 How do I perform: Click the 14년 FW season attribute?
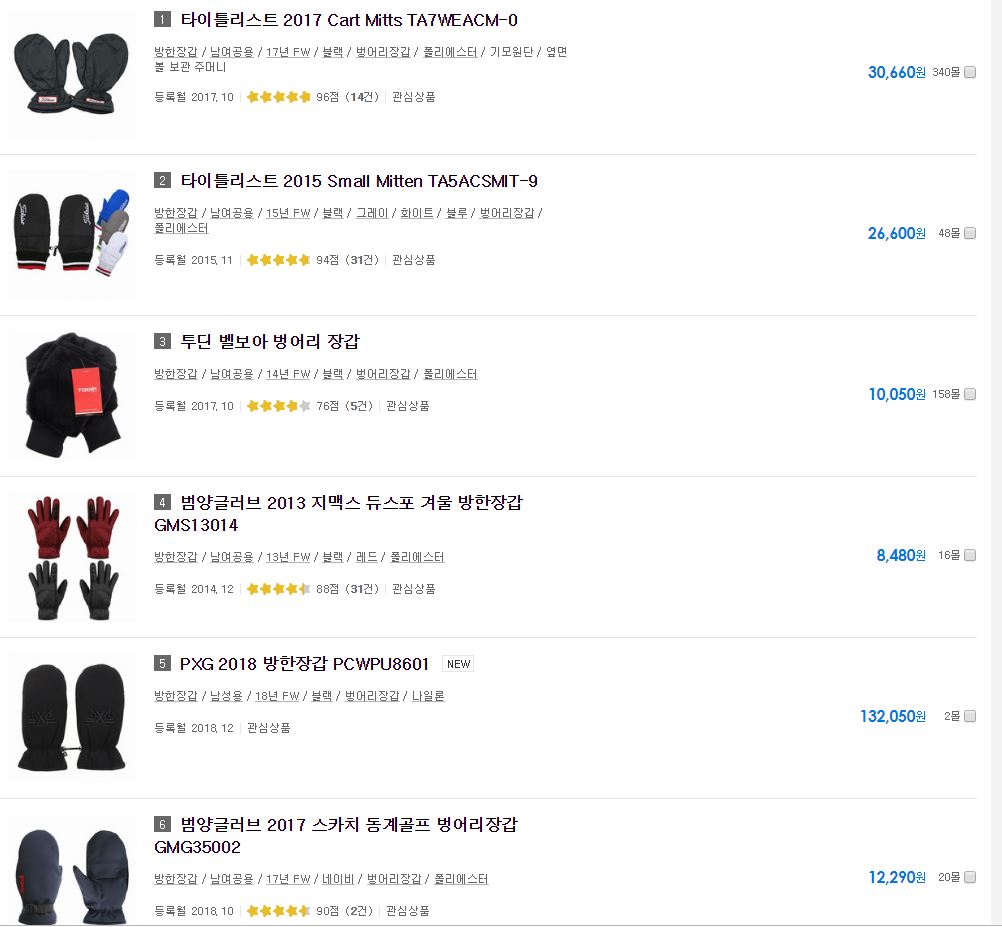287,374
